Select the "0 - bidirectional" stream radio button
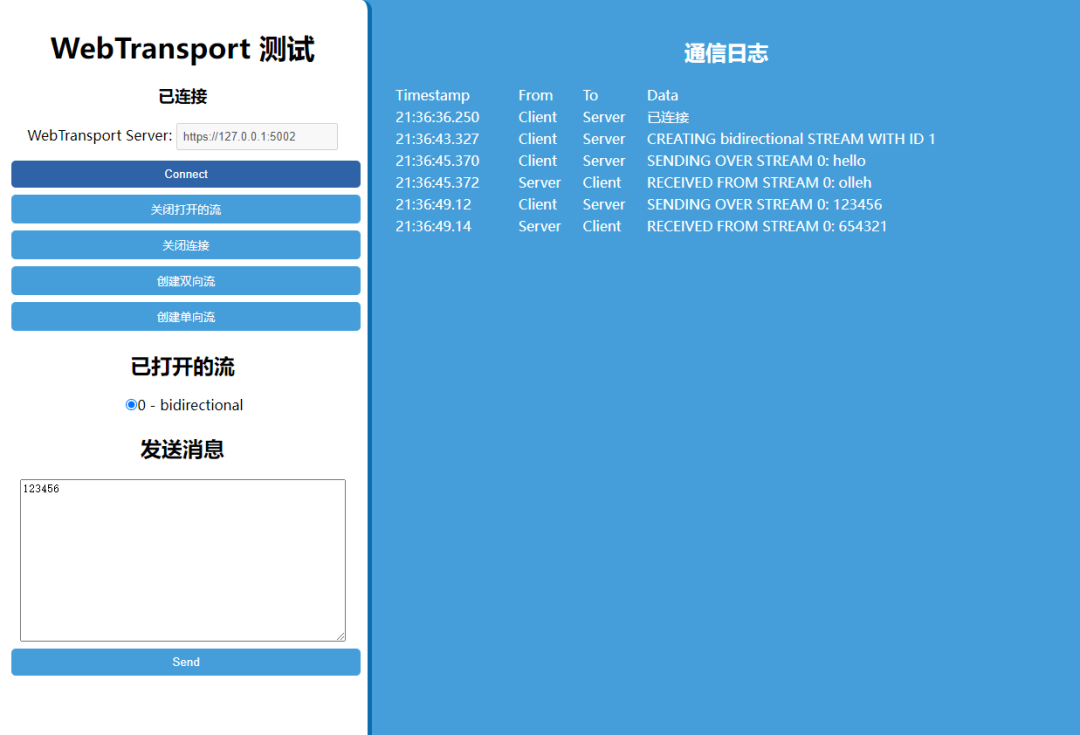Image resolution: width=1080 pixels, height=735 pixels. tap(131, 404)
